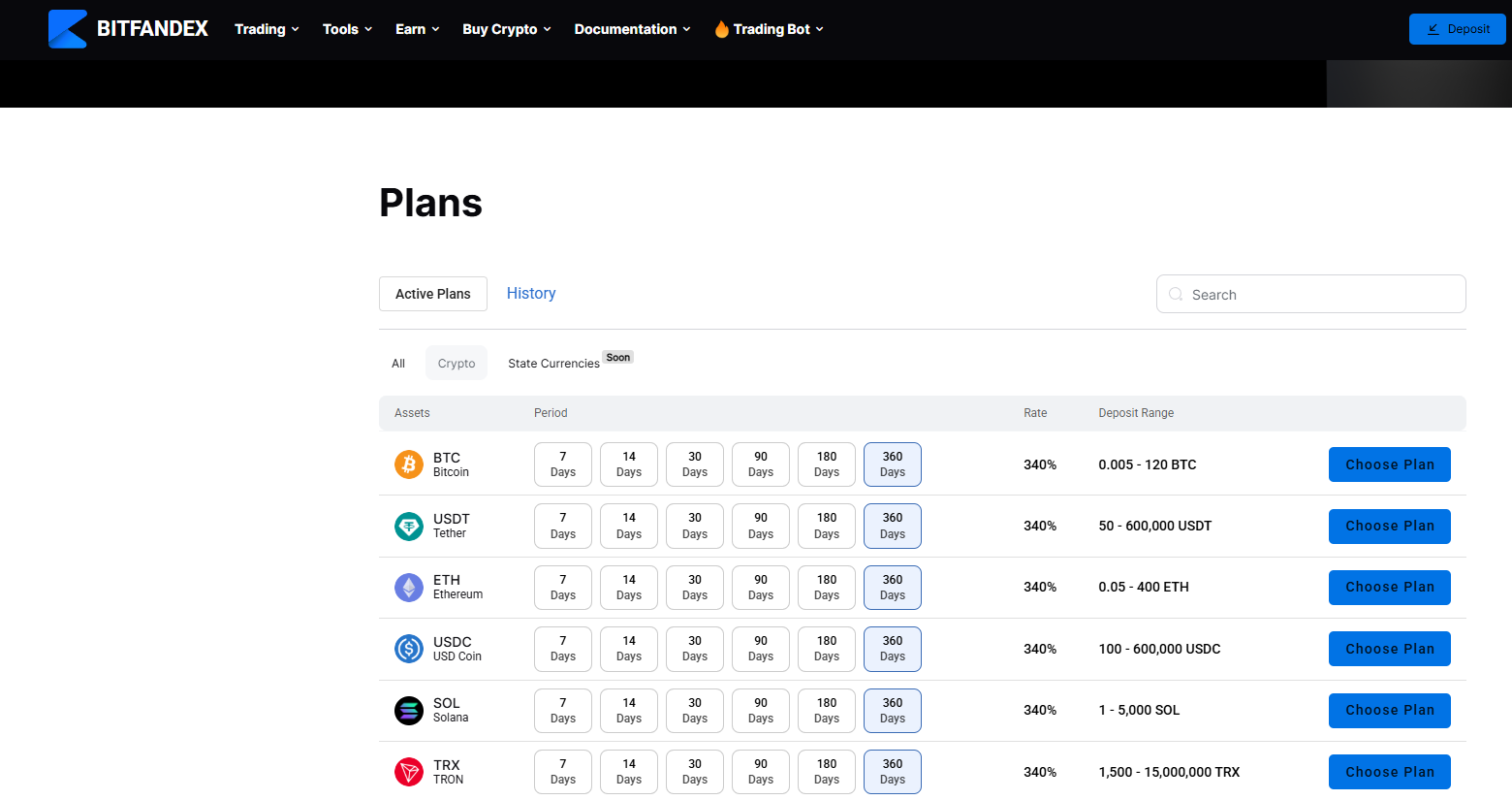The image size is (1512, 800).
Task: Select 7 Days period for SOL
Action: 563,711
